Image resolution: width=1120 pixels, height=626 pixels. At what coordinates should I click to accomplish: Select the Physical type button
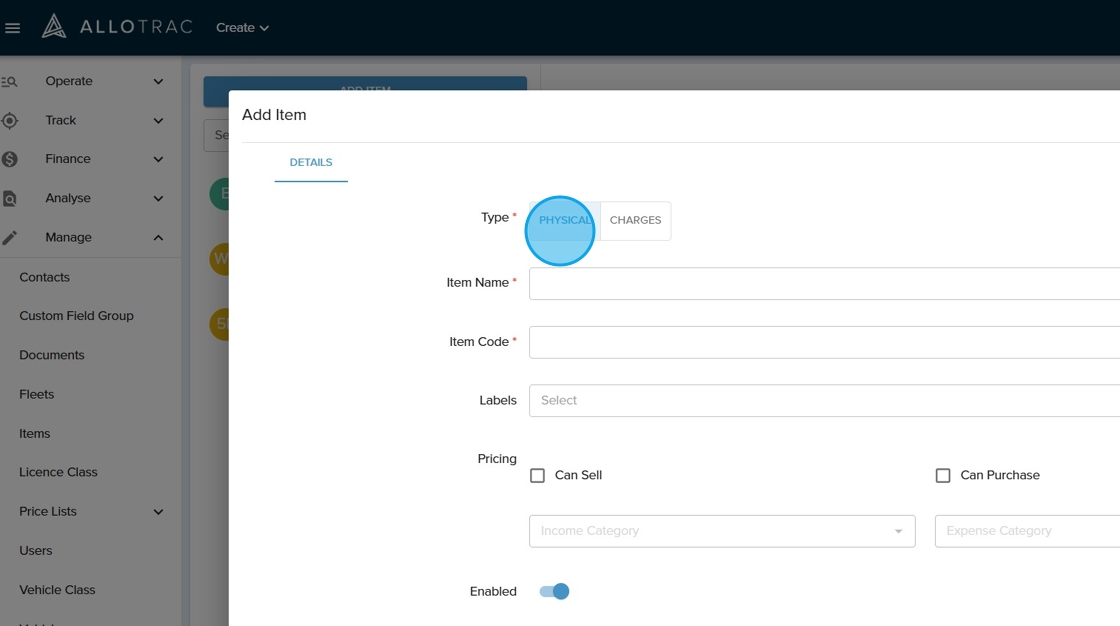click(x=565, y=221)
